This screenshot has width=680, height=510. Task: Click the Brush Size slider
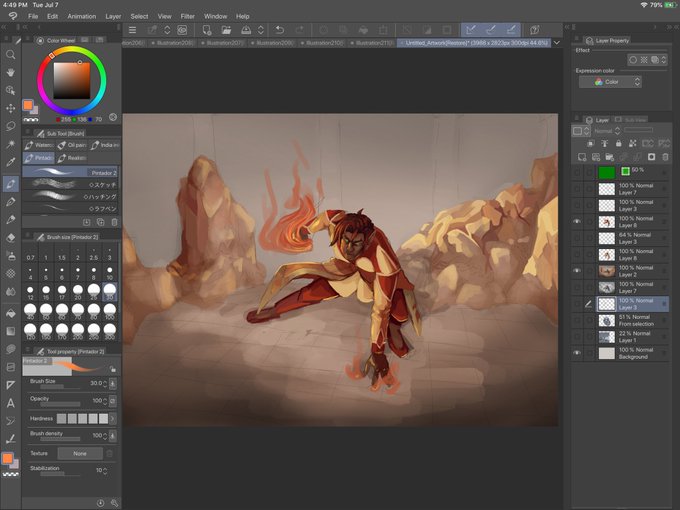coord(60,386)
